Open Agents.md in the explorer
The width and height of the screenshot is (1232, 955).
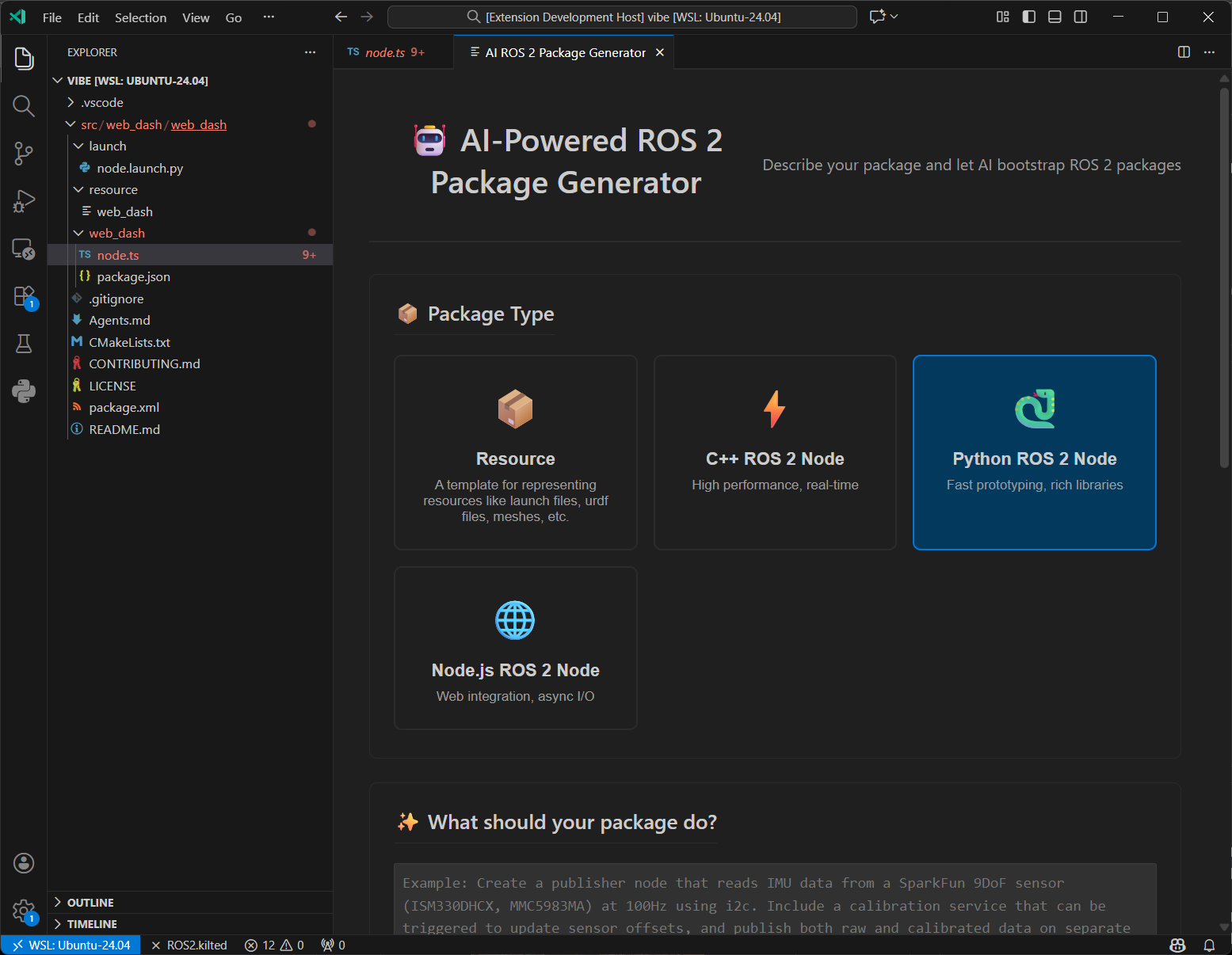coord(190,320)
